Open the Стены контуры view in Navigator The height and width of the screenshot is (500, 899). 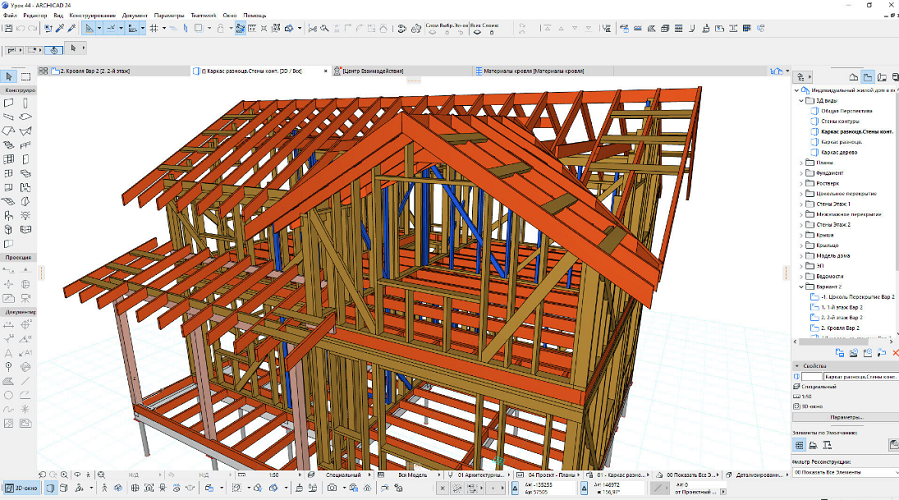click(x=840, y=121)
